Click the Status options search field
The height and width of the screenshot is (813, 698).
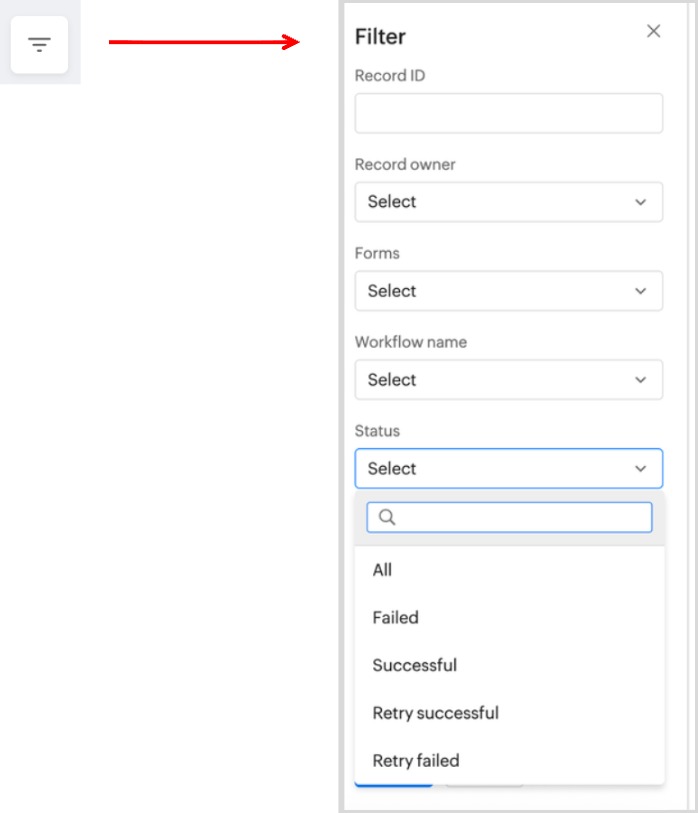pyautogui.click(x=520, y=517)
